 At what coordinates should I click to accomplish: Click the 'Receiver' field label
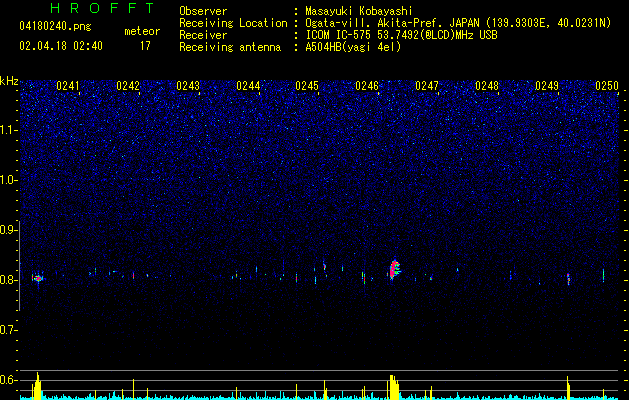pyautogui.click(x=203, y=35)
